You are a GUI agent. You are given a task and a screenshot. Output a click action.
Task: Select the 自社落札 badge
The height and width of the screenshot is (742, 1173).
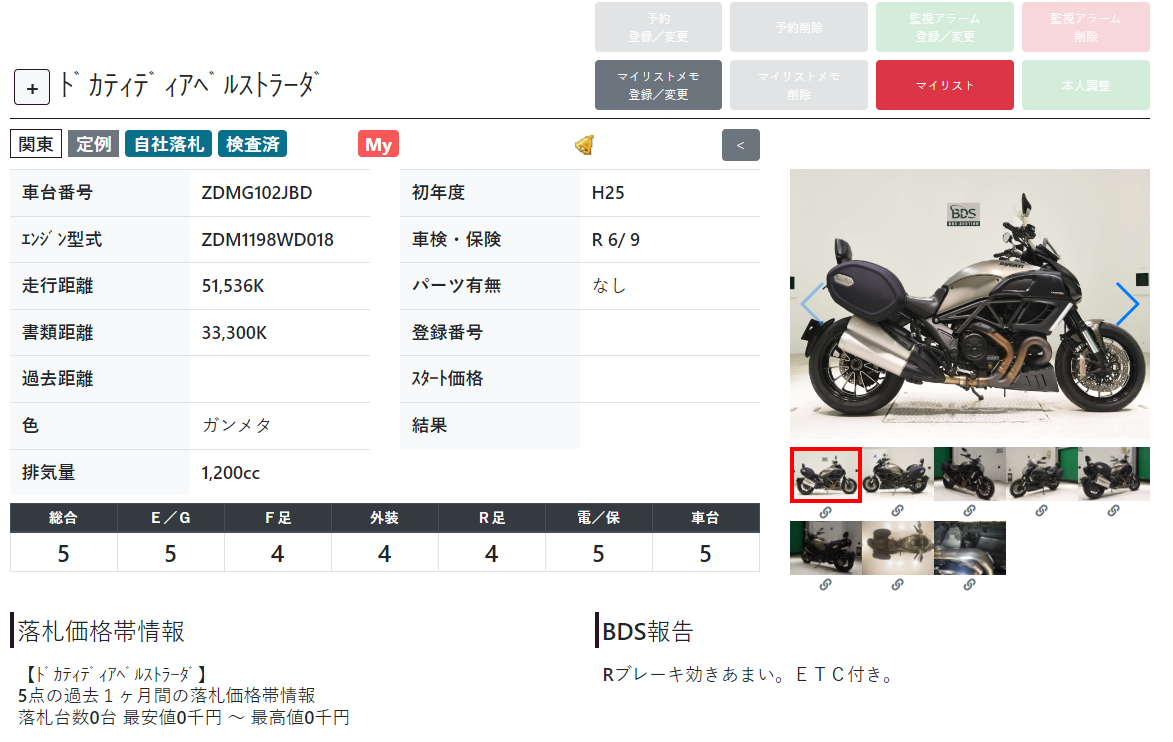tap(168, 144)
